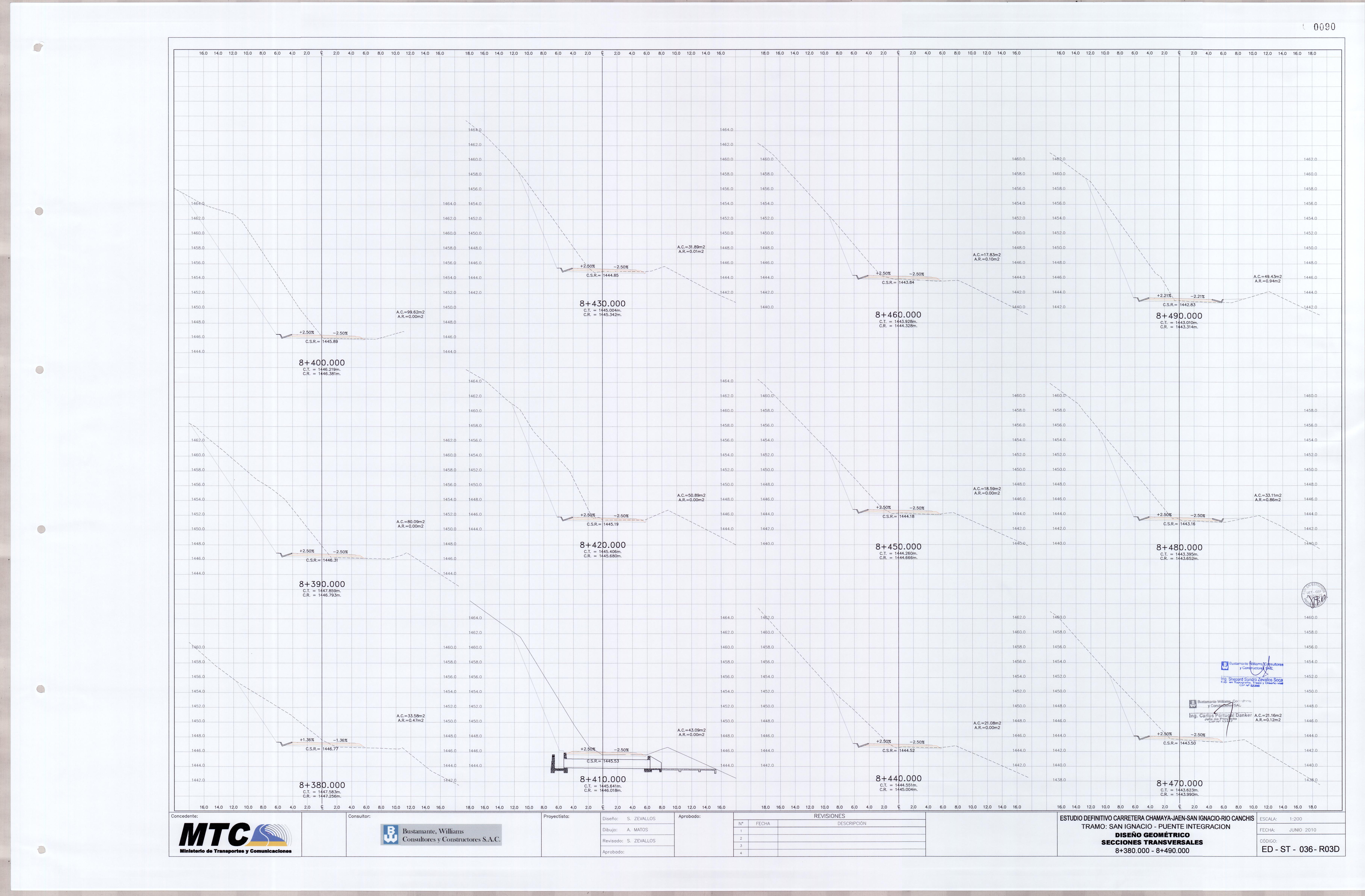Select station label 8+400.000
This screenshot has width=1365, height=896.
(x=322, y=363)
